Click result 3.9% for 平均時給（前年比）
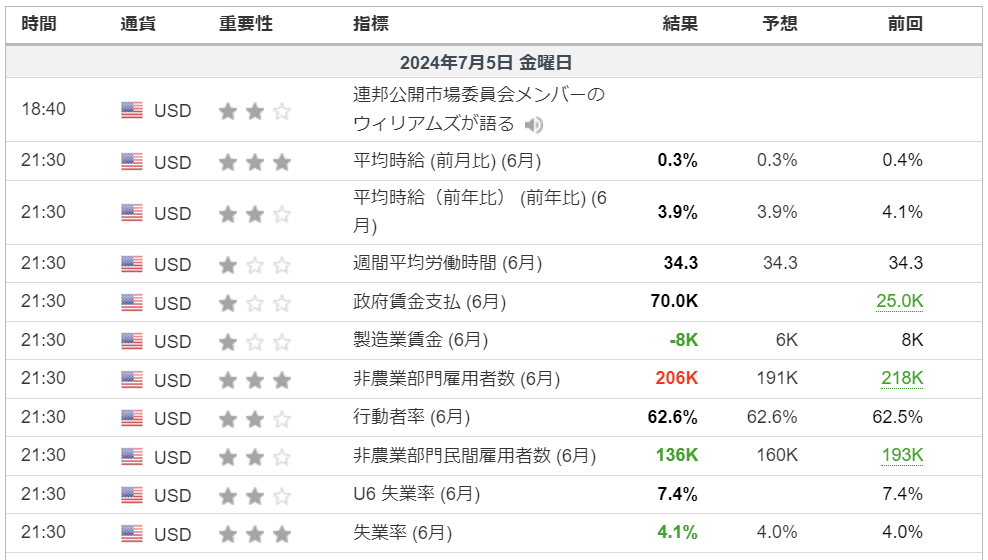This screenshot has height=560, width=988. point(677,212)
